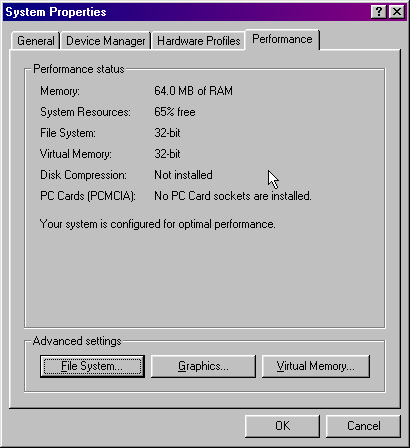The height and width of the screenshot is (448, 410).
Task: Click the Advanced settings group heading
Action: (77, 341)
